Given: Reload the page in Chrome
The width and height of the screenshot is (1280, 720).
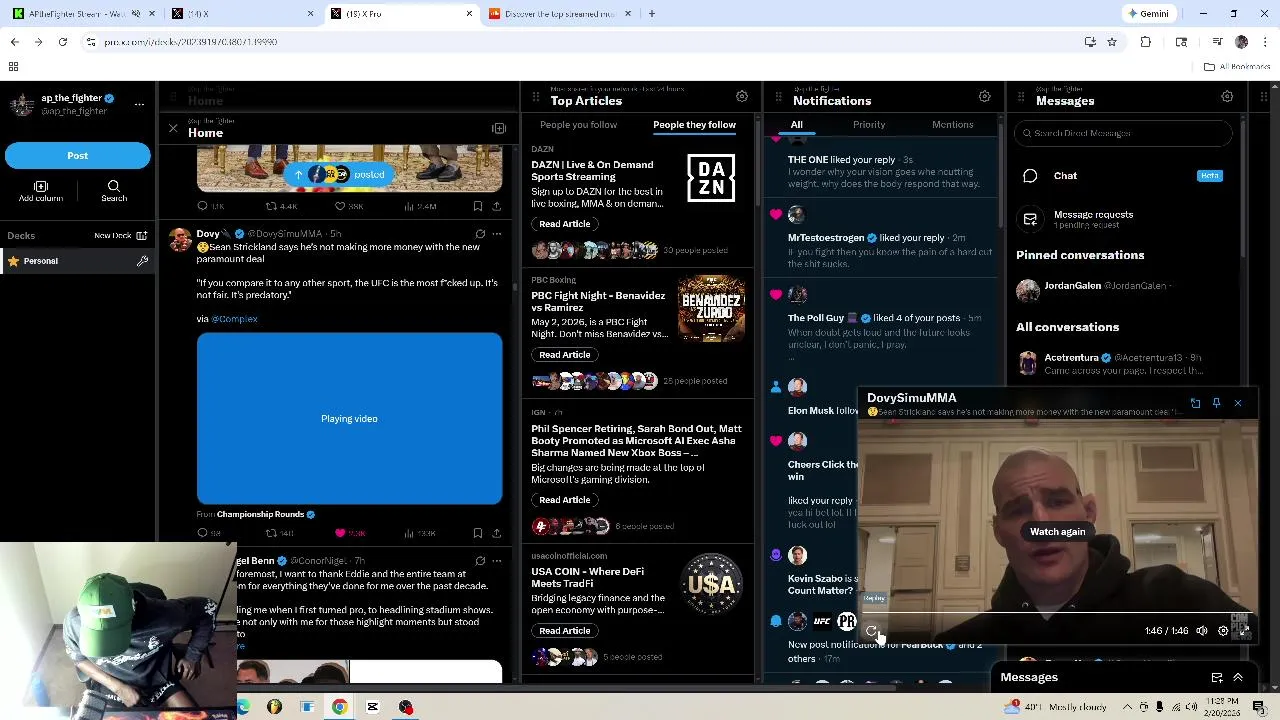Looking at the screenshot, I should 63,42.
